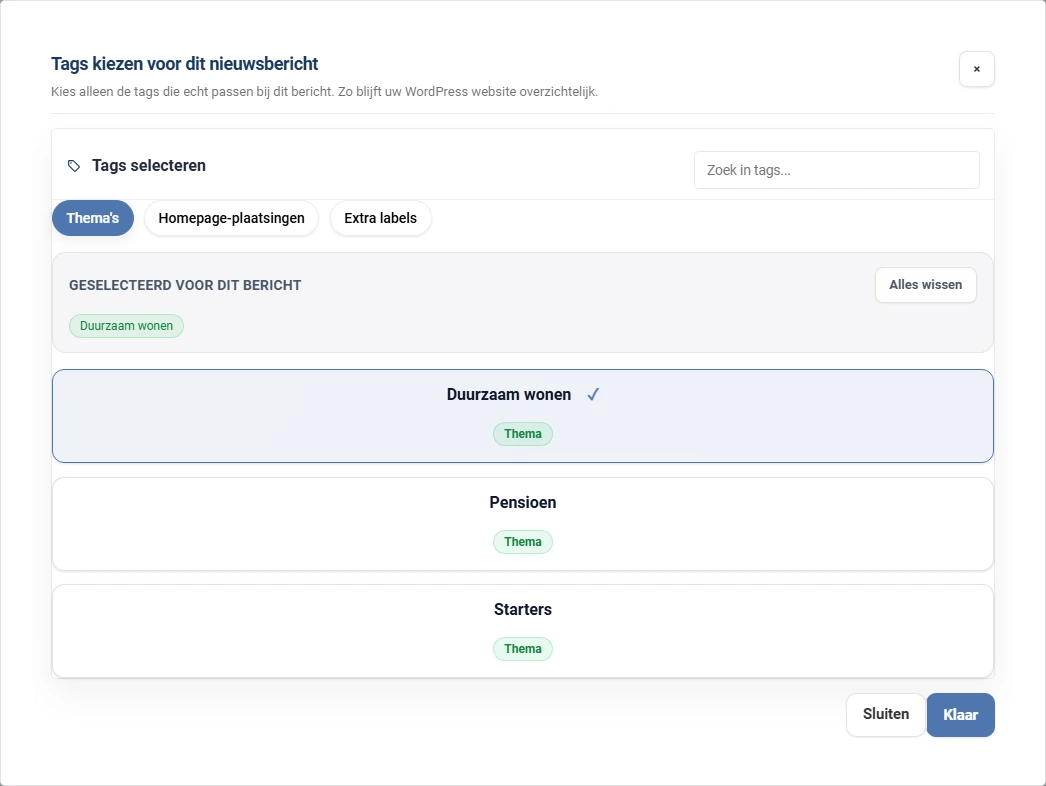1046x786 pixels.
Task: Click the Thema badge under Pensioen
Action: point(523,542)
